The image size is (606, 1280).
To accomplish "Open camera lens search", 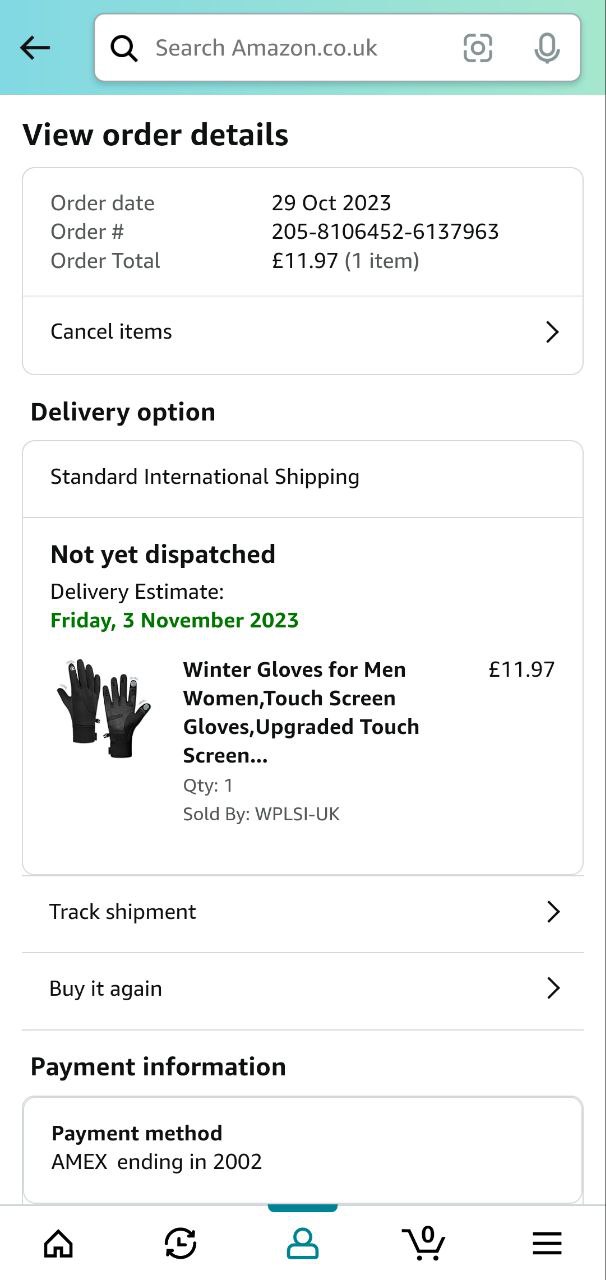I will pyautogui.click(x=478, y=48).
